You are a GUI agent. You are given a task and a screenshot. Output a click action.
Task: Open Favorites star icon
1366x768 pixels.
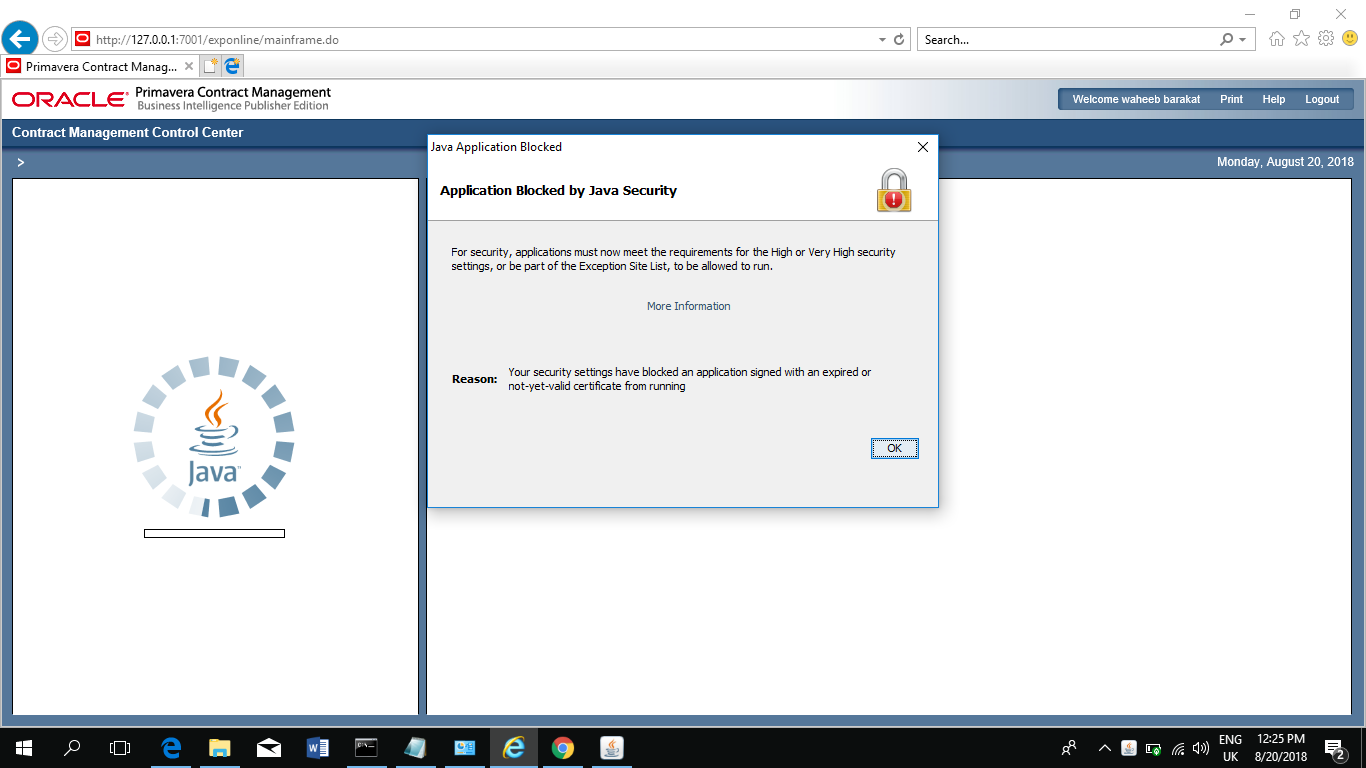(x=1301, y=39)
